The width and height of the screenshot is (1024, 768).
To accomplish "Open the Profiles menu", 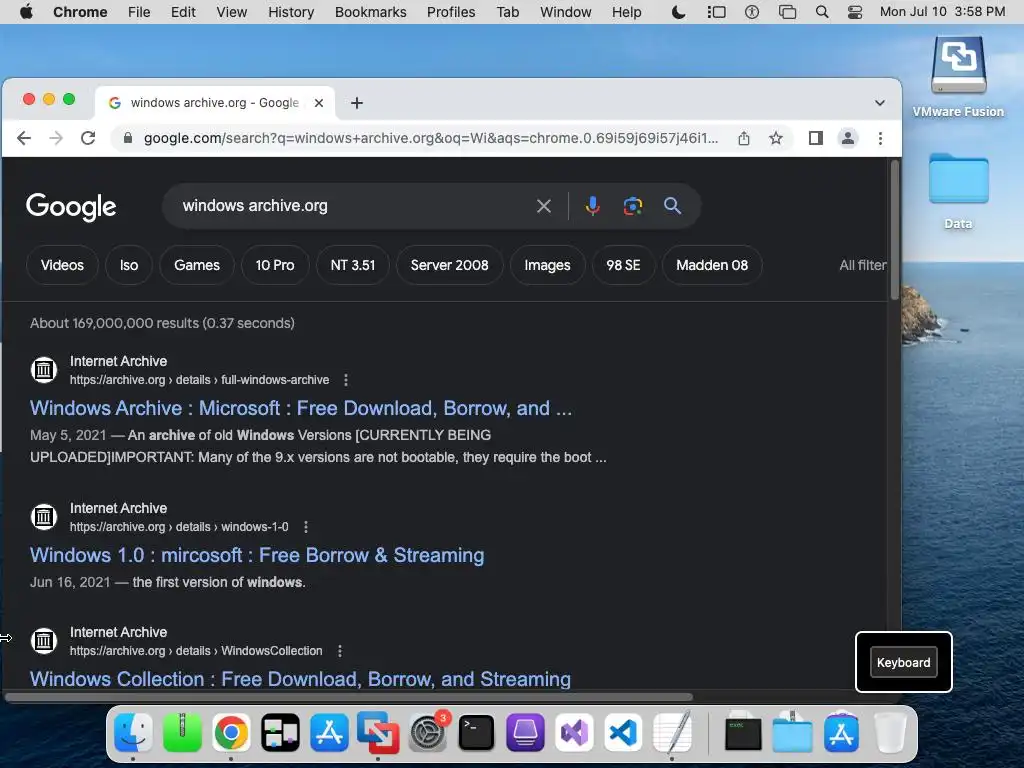I will coord(451,12).
